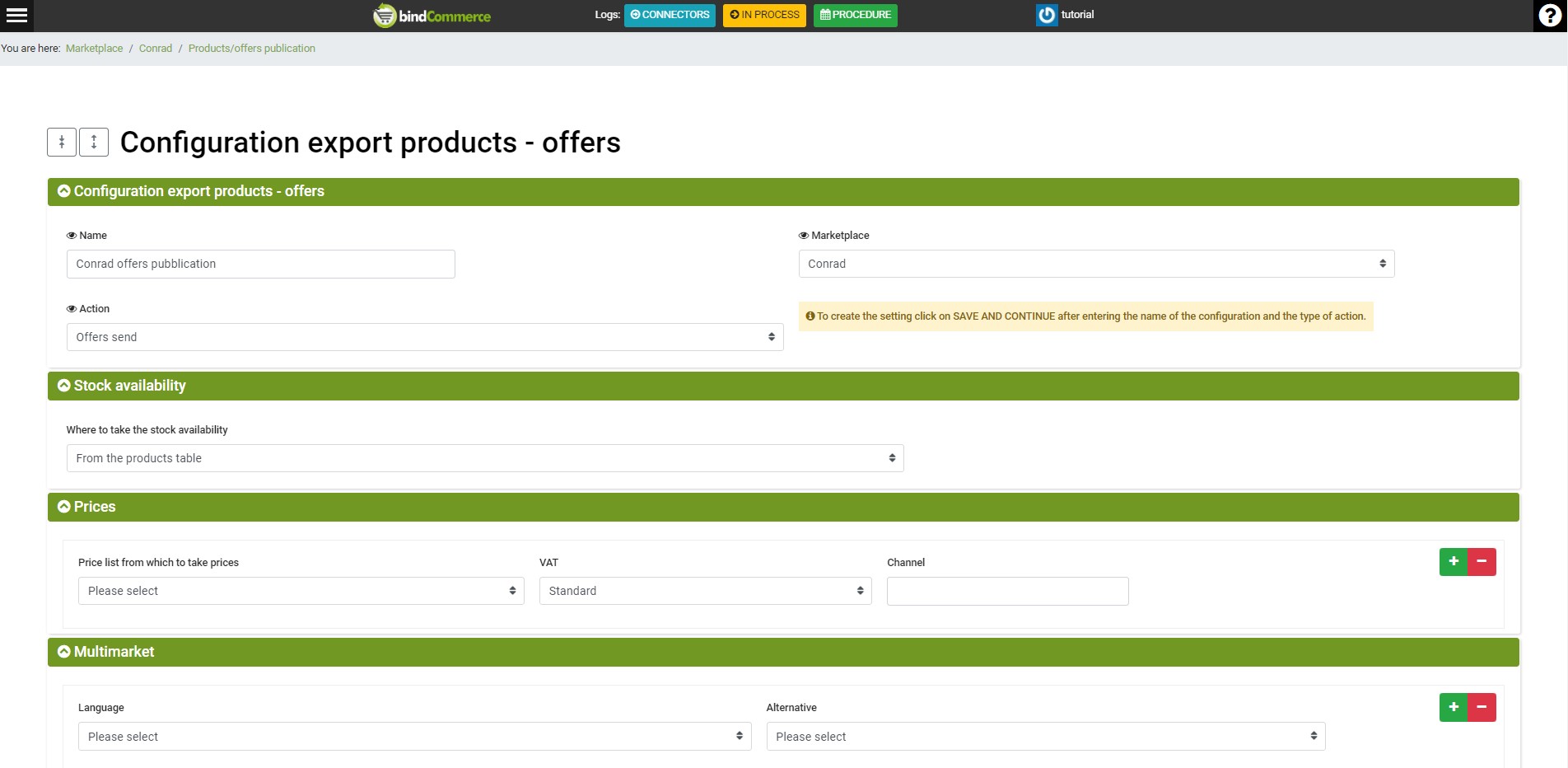Collapse the Multimarket section
Screen dimensions: 1568x768
click(x=64, y=652)
